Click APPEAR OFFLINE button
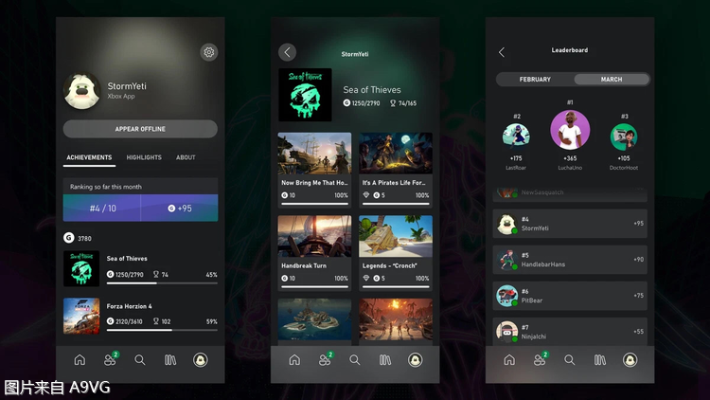The height and width of the screenshot is (400, 710). 140,129
